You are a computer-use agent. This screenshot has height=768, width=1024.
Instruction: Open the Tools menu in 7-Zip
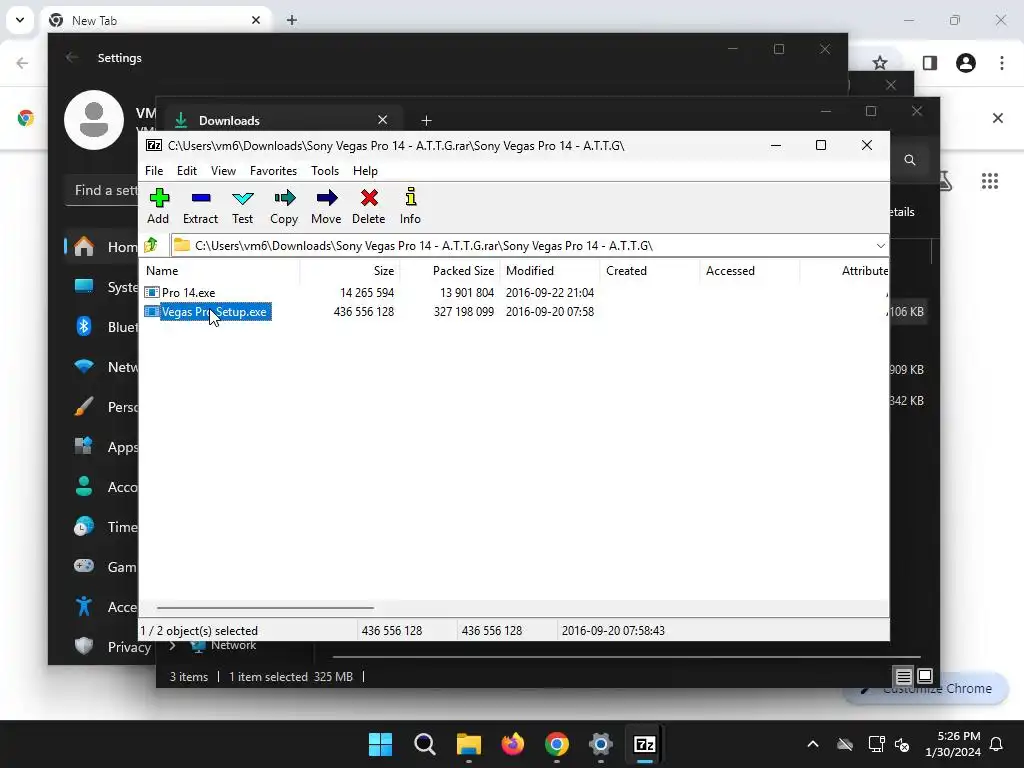[x=325, y=170]
